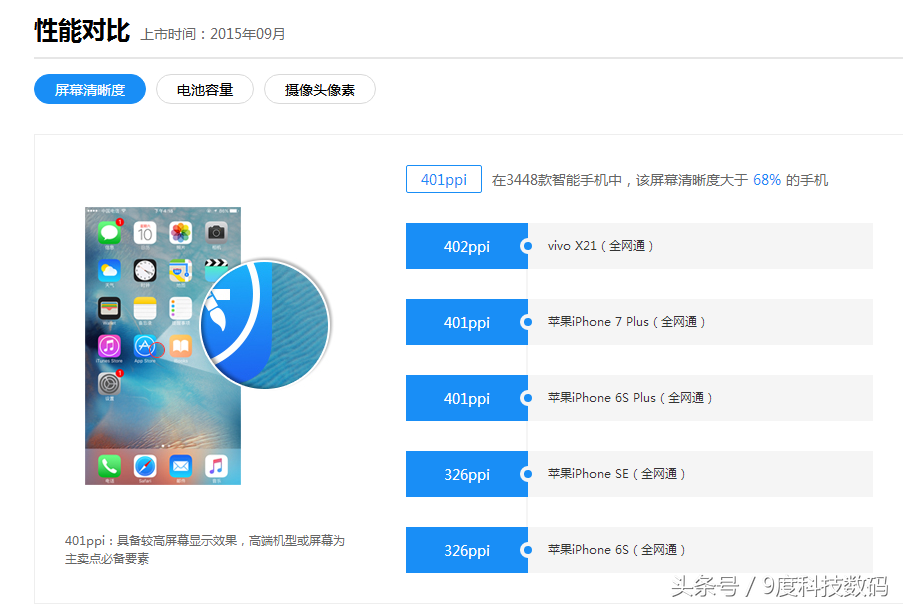Click the 326ppi bar beside iPhone SE
This screenshot has width=903, height=606.
pos(466,474)
